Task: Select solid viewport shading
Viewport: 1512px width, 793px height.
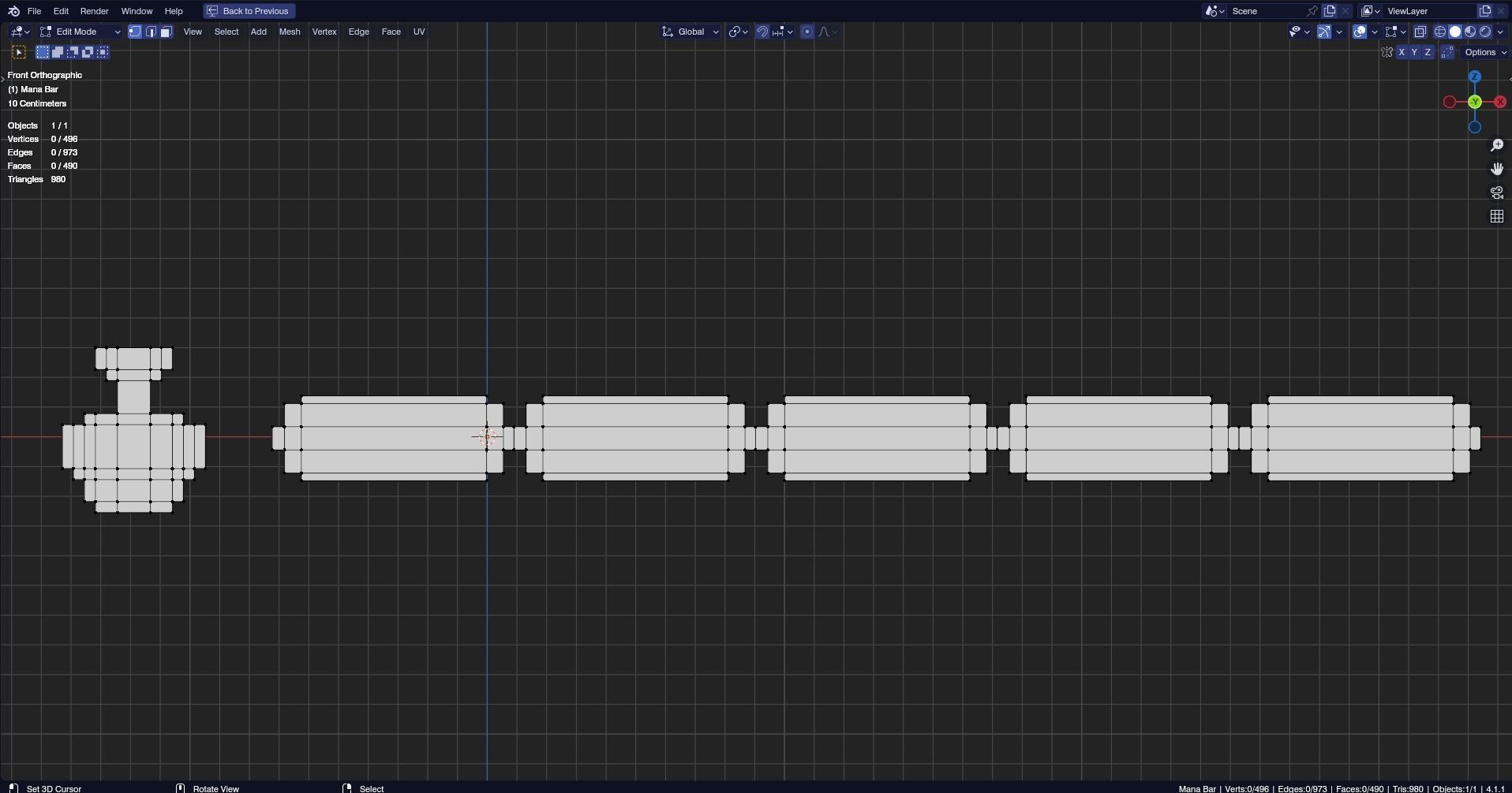Action: click(1455, 32)
